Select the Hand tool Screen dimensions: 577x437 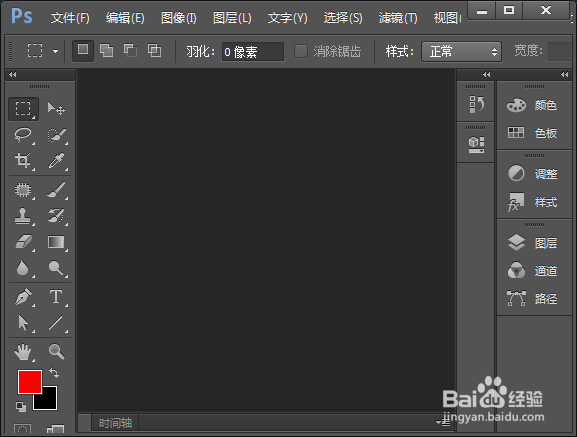tap(23, 352)
